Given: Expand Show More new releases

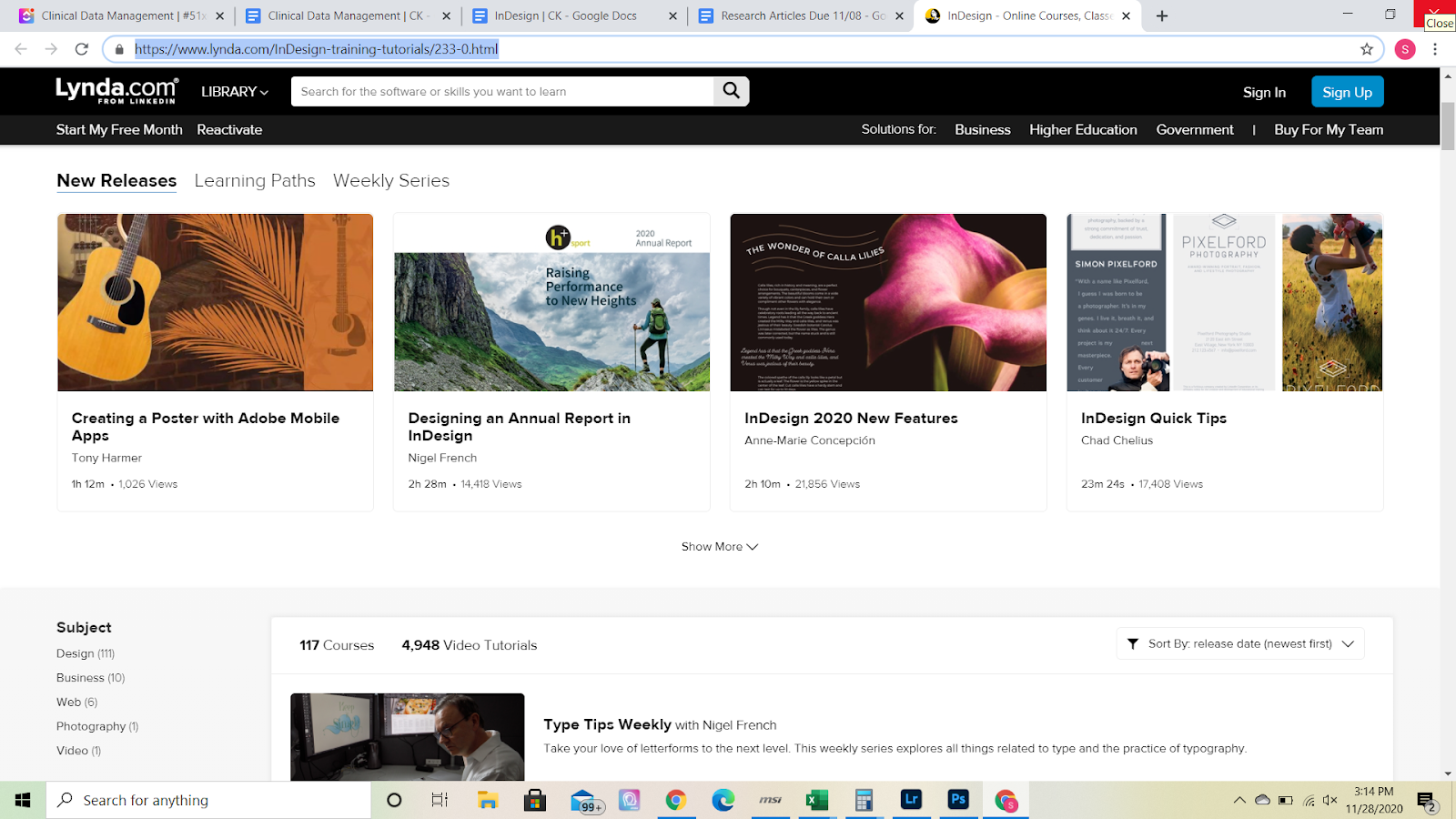Looking at the screenshot, I should click(x=719, y=547).
